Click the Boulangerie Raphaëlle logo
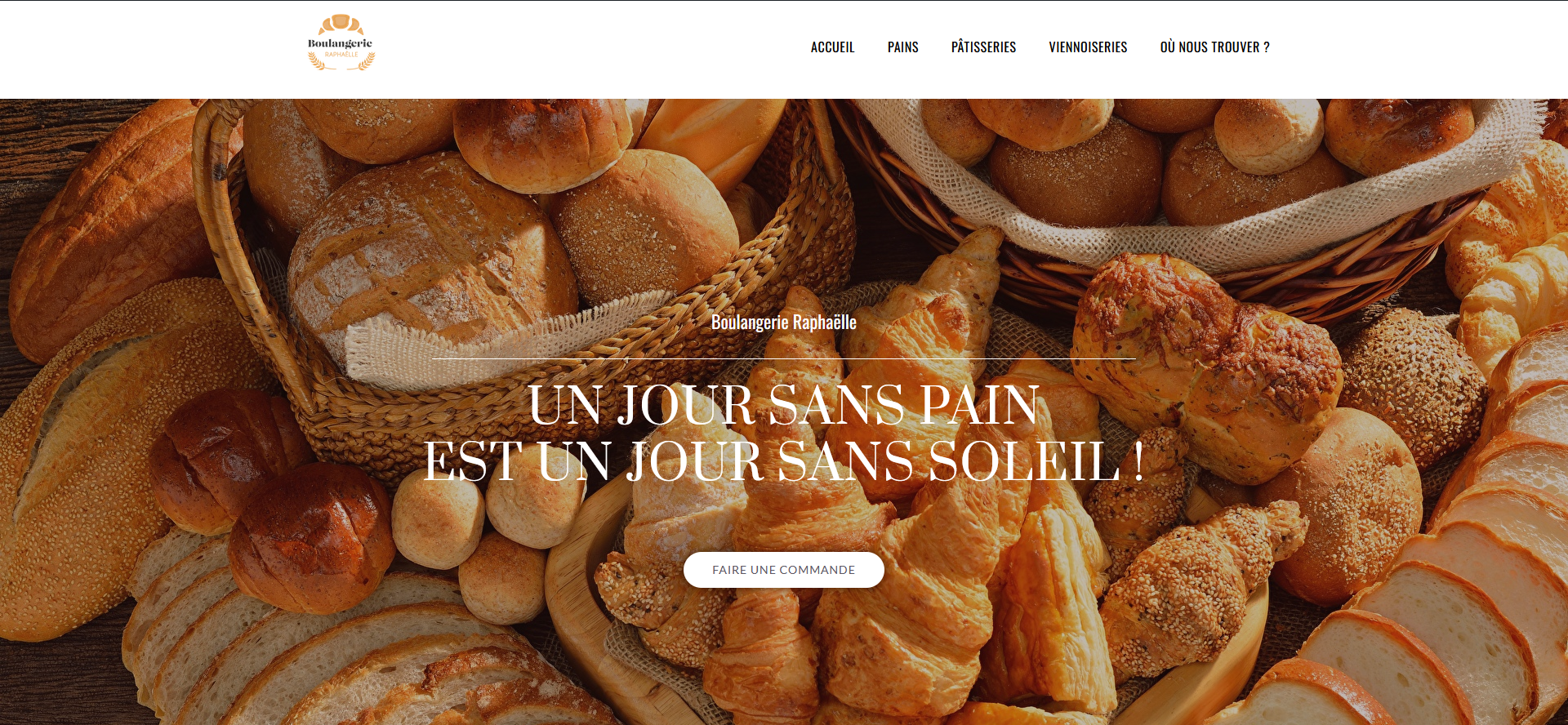 (341, 42)
